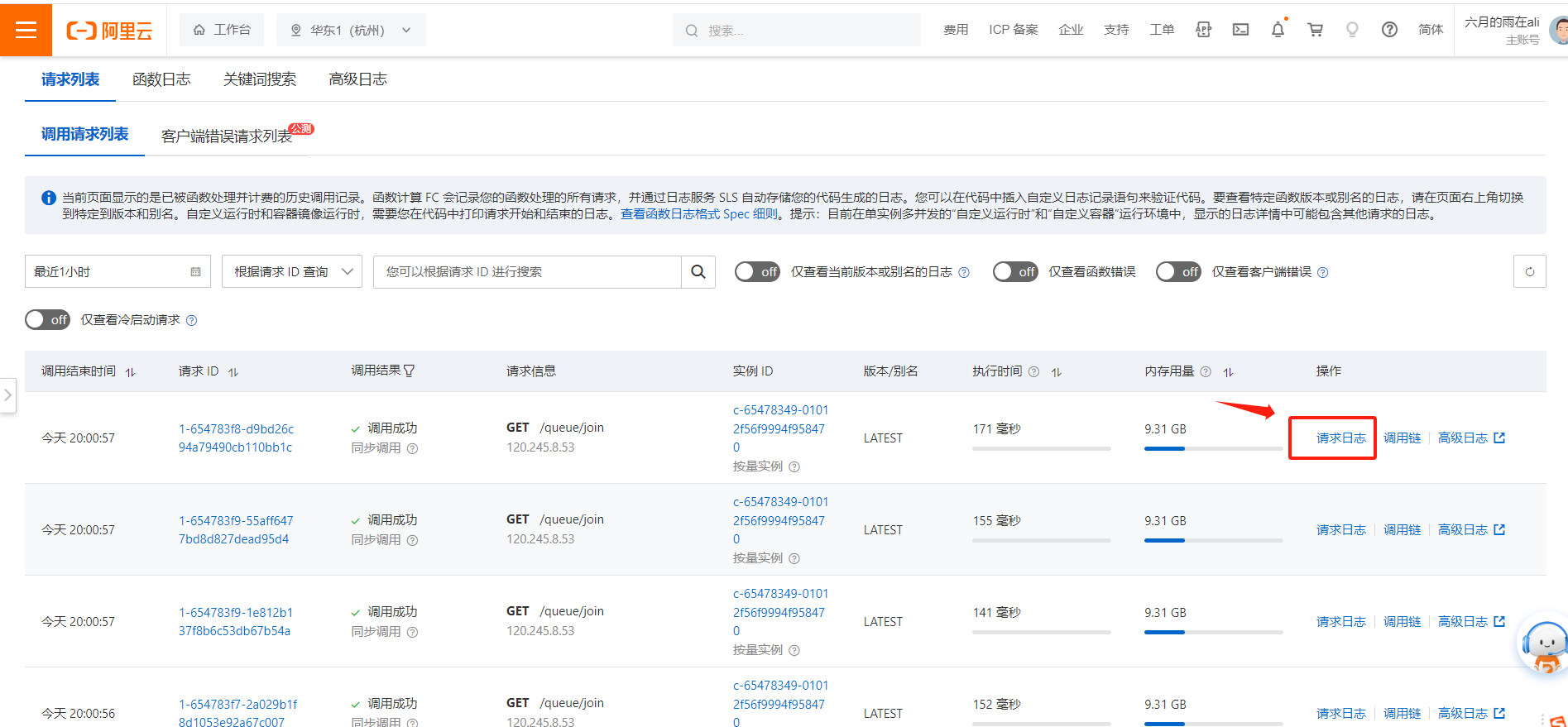The image size is (1568, 727).
Task: Filter the call result column
Action: pos(410,371)
